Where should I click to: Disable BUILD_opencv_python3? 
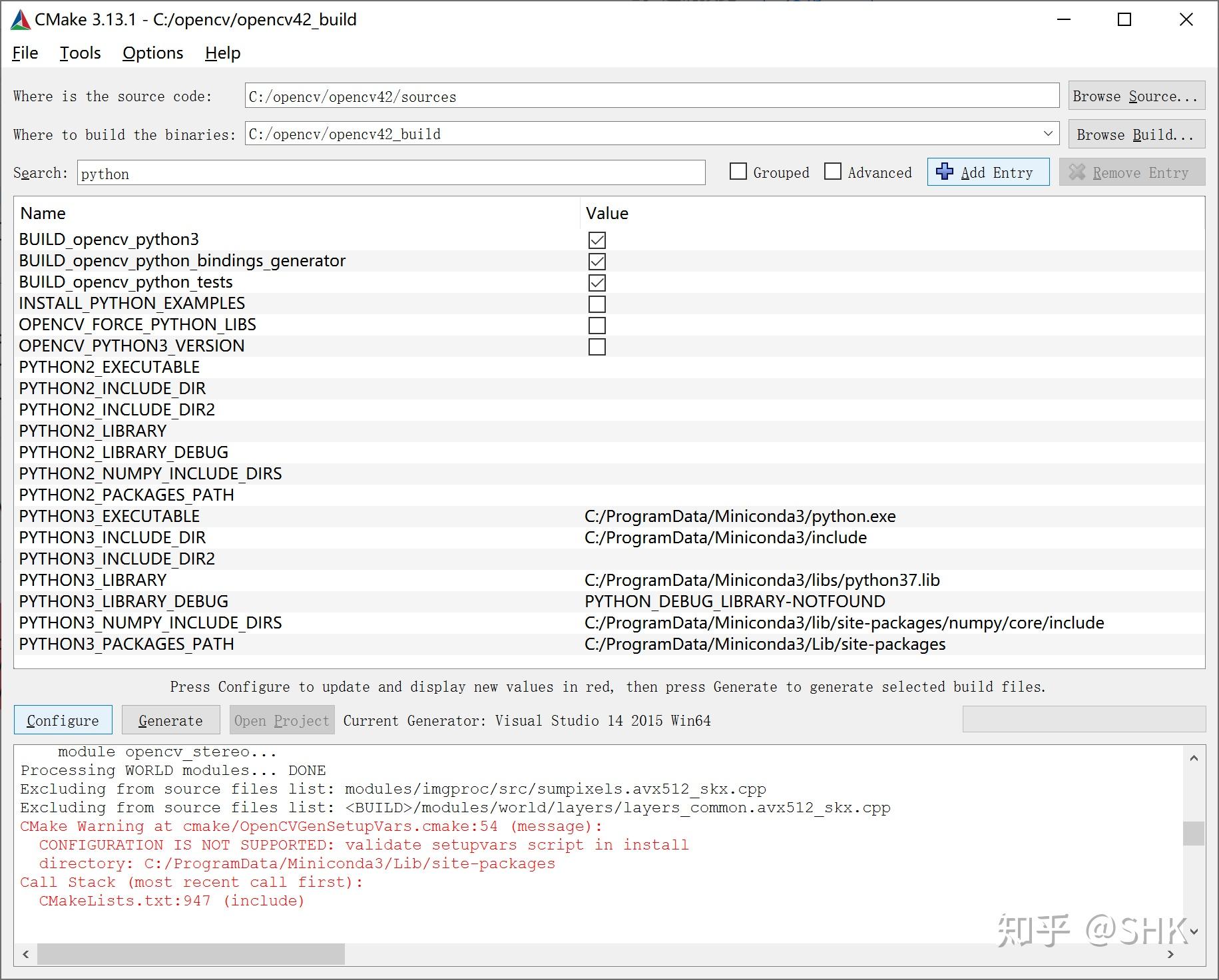[x=597, y=240]
